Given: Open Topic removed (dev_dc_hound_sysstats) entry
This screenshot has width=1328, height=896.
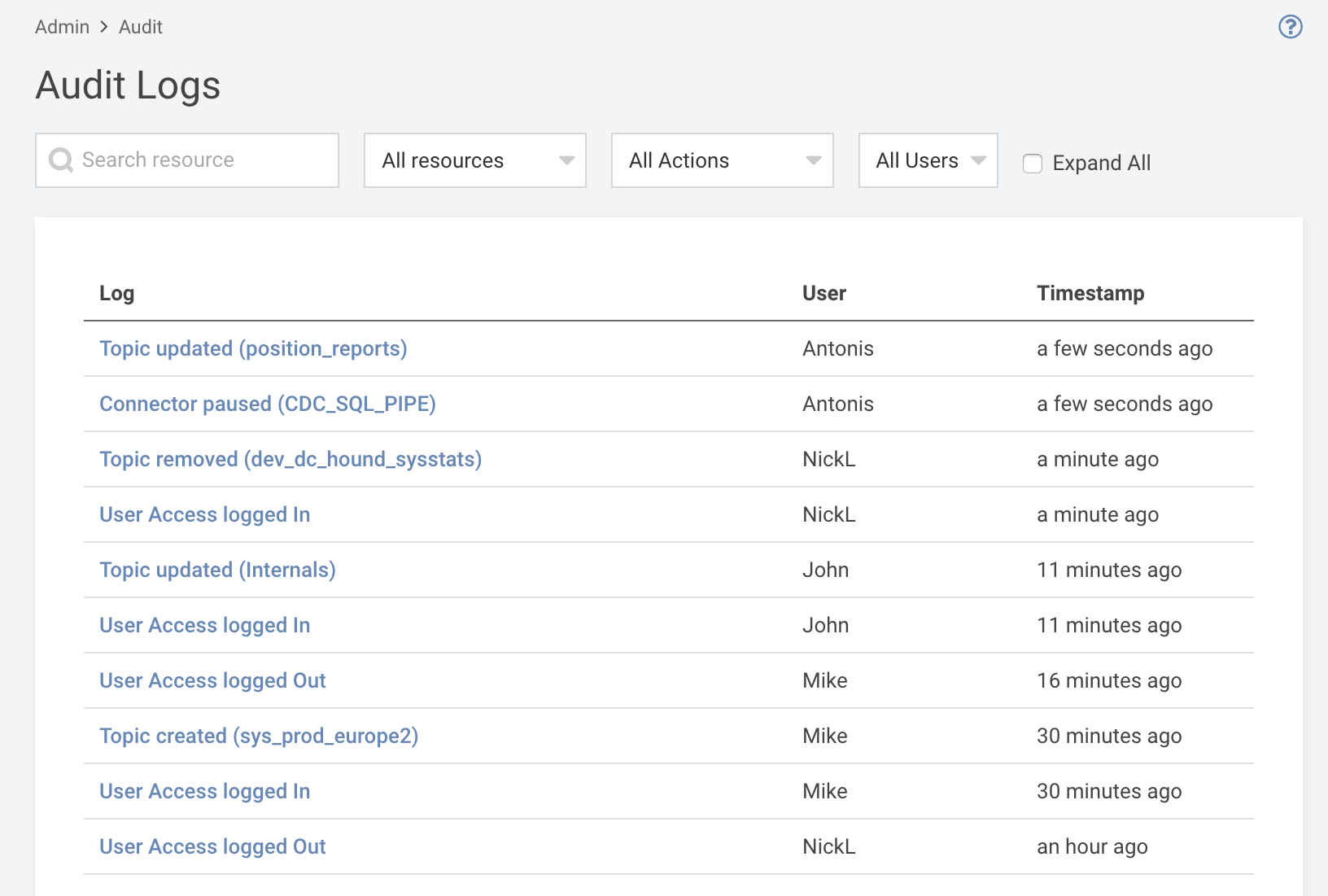Looking at the screenshot, I should 290,459.
